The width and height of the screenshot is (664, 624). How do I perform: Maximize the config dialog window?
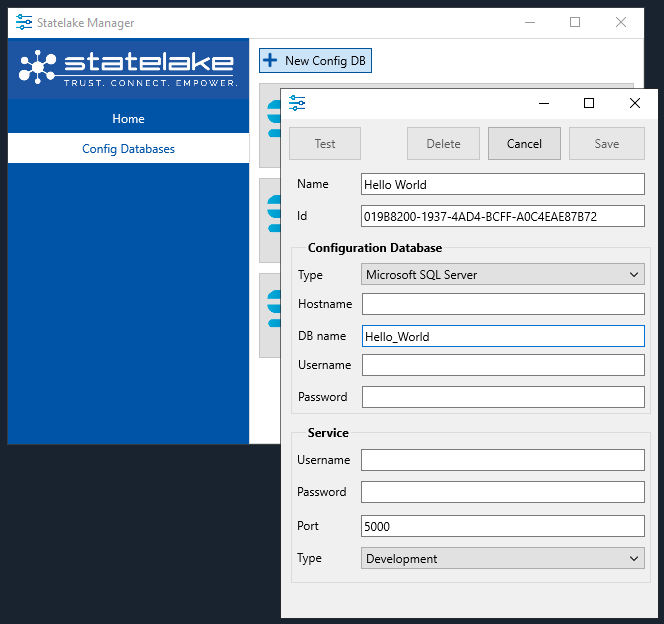(x=589, y=103)
